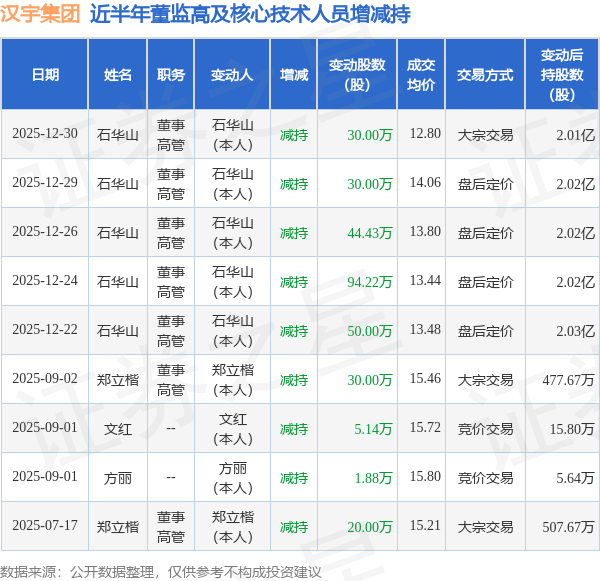Image resolution: width=600 pixels, height=581 pixels.
Task: Click the 数据来源 disclaimer footer text
Action: (x=161, y=572)
